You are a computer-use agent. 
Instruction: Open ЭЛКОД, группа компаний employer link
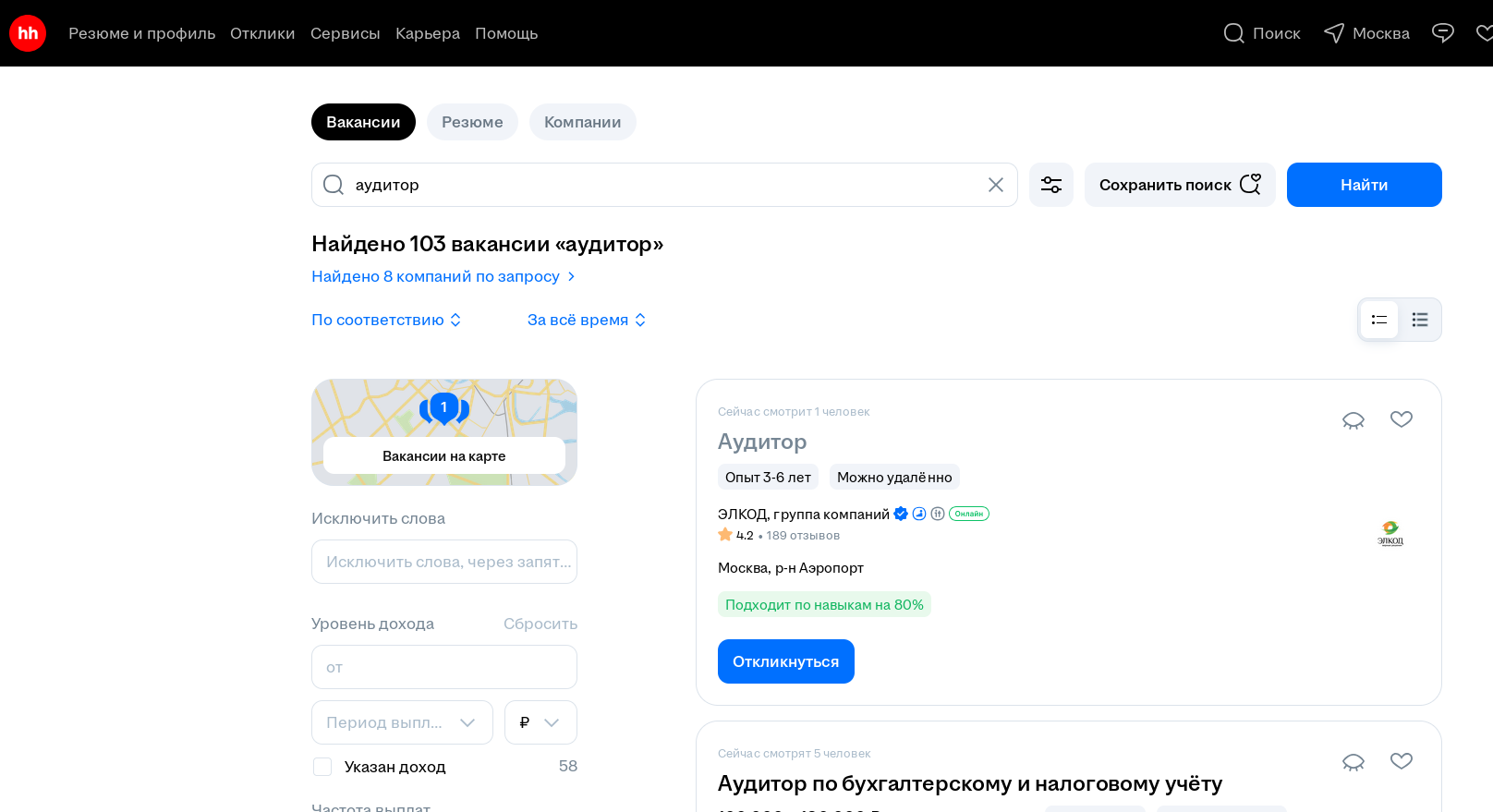803,514
